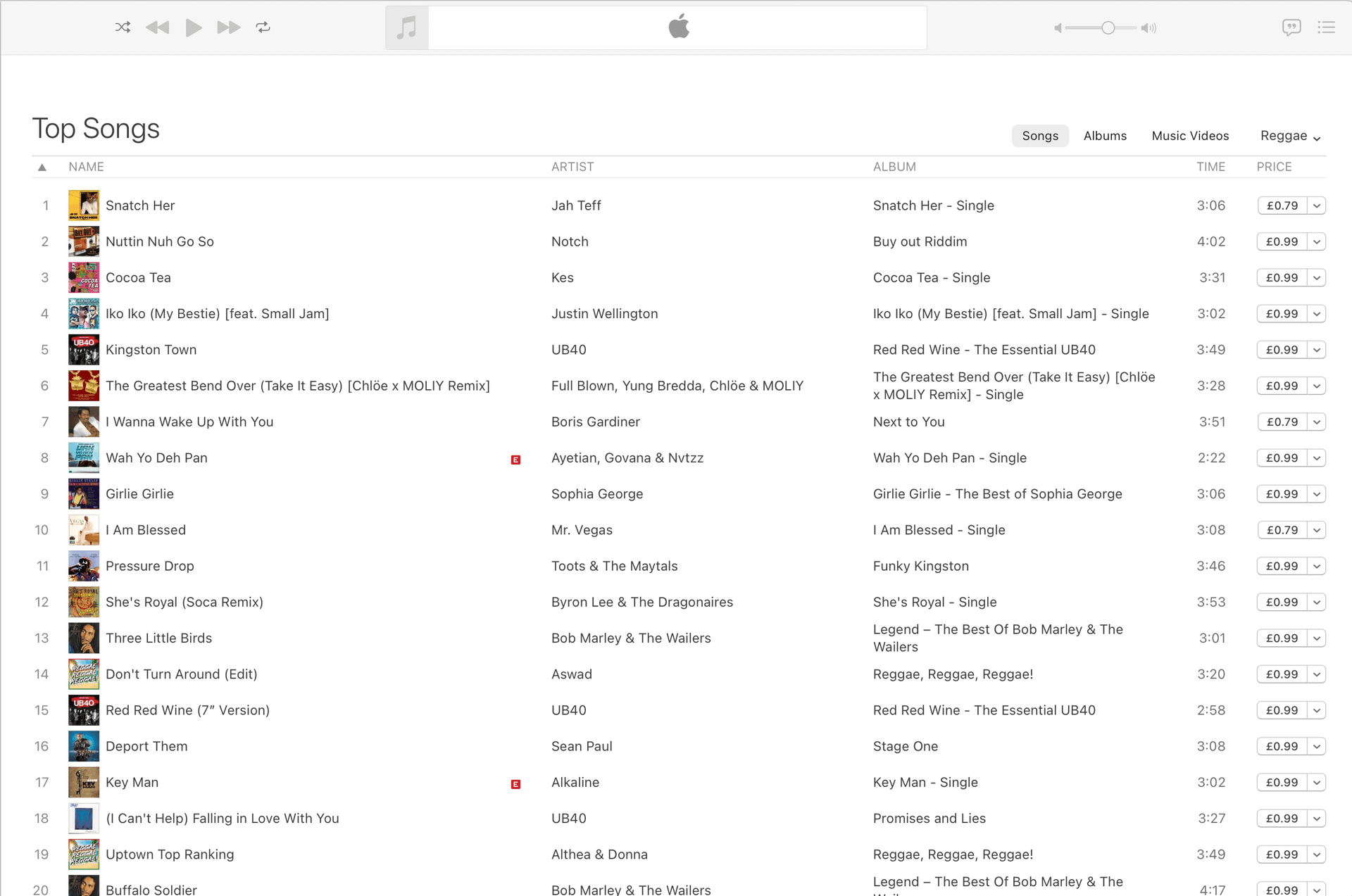Sort the list by TIME column
The image size is (1352, 896).
pyautogui.click(x=1210, y=167)
